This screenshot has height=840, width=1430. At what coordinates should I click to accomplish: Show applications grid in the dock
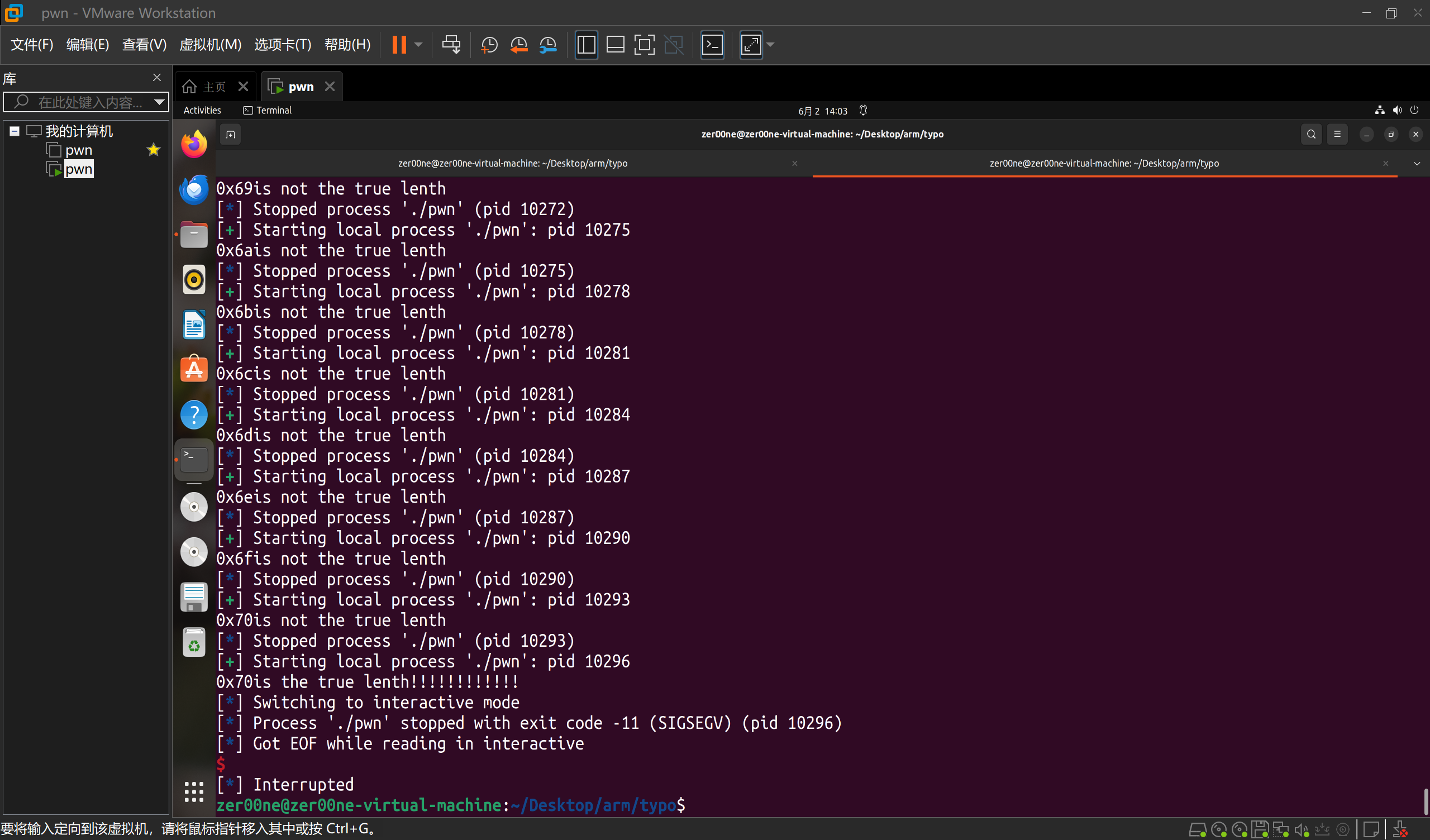pos(194,791)
